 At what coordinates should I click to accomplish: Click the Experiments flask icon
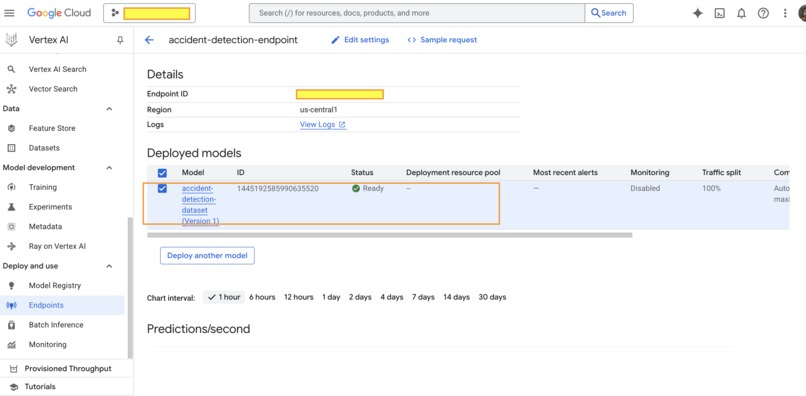[x=11, y=207]
